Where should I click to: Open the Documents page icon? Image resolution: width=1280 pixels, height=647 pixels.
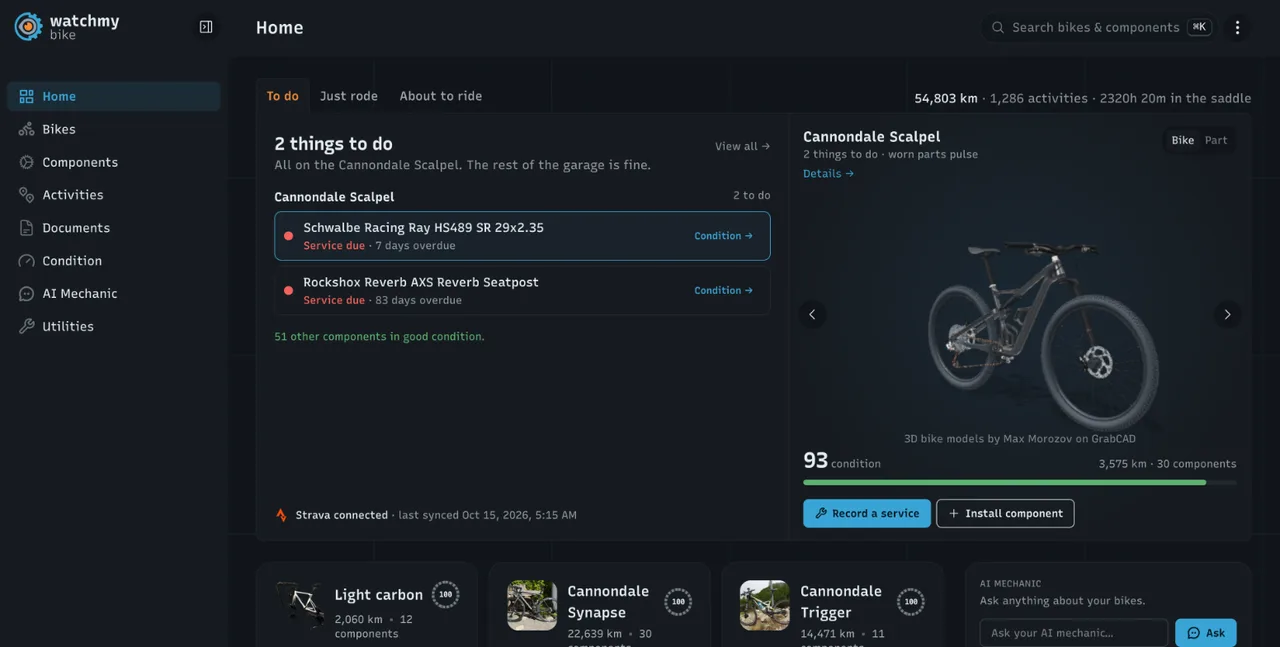click(27, 228)
